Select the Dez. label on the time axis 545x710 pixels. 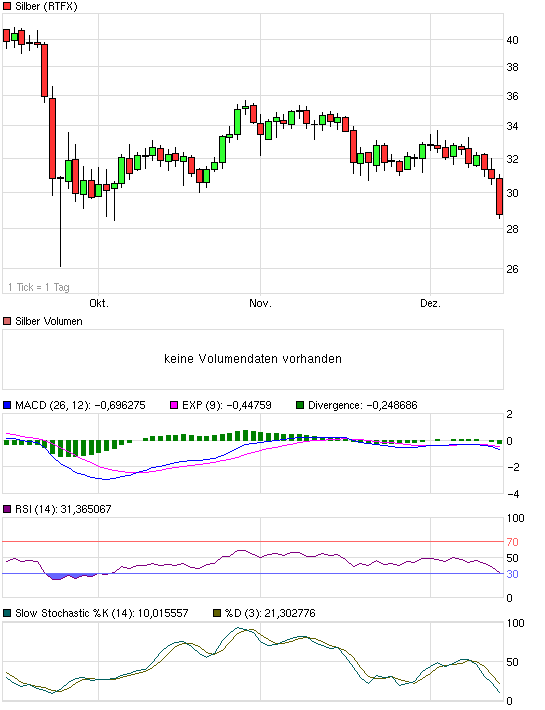point(430,303)
